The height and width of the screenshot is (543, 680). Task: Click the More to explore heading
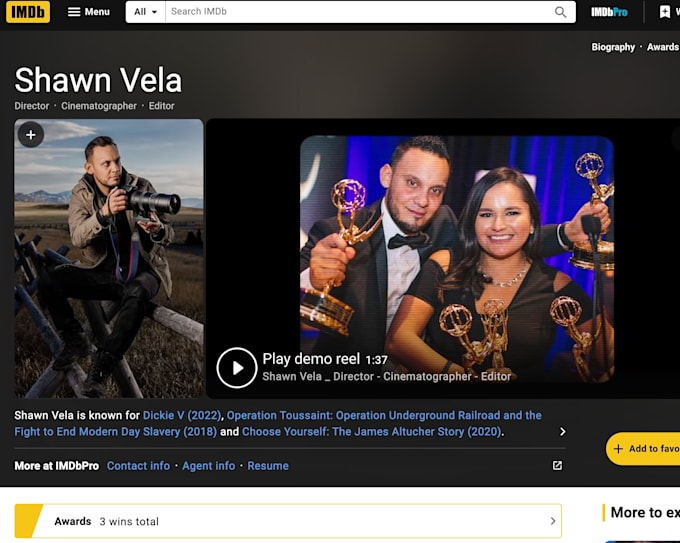(x=645, y=512)
